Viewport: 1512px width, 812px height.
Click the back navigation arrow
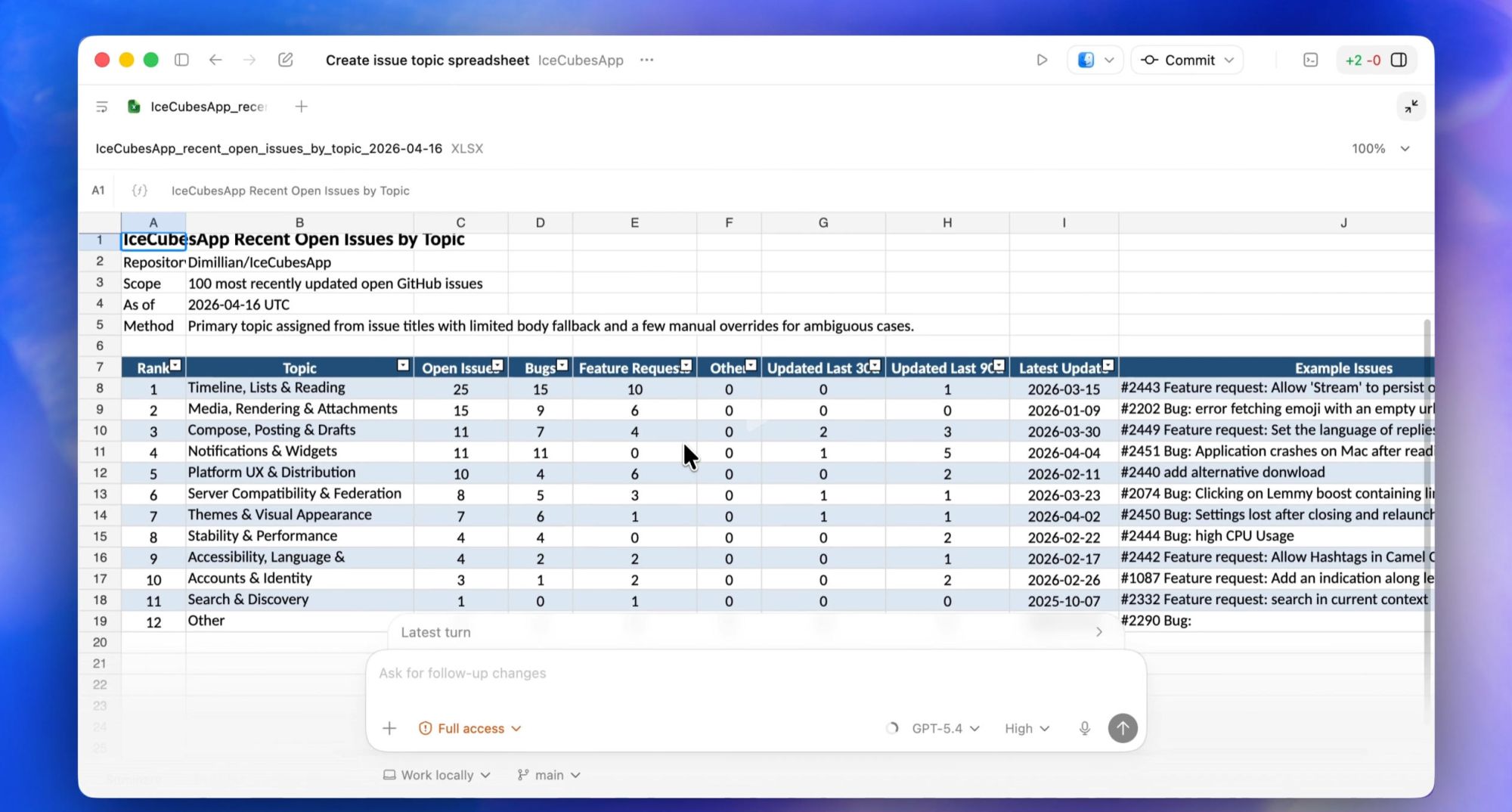click(215, 60)
